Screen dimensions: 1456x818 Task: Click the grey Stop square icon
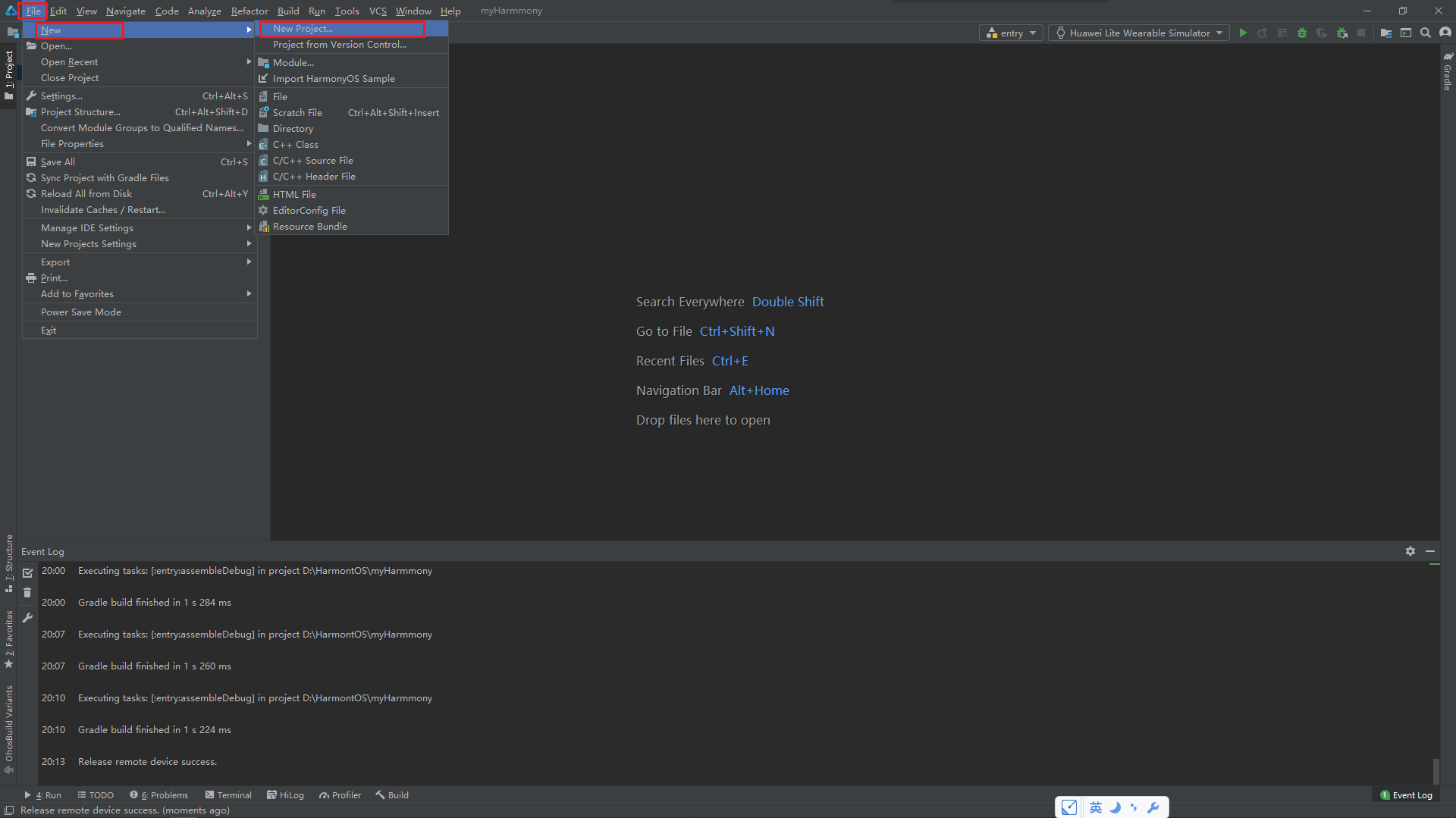coord(1361,33)
